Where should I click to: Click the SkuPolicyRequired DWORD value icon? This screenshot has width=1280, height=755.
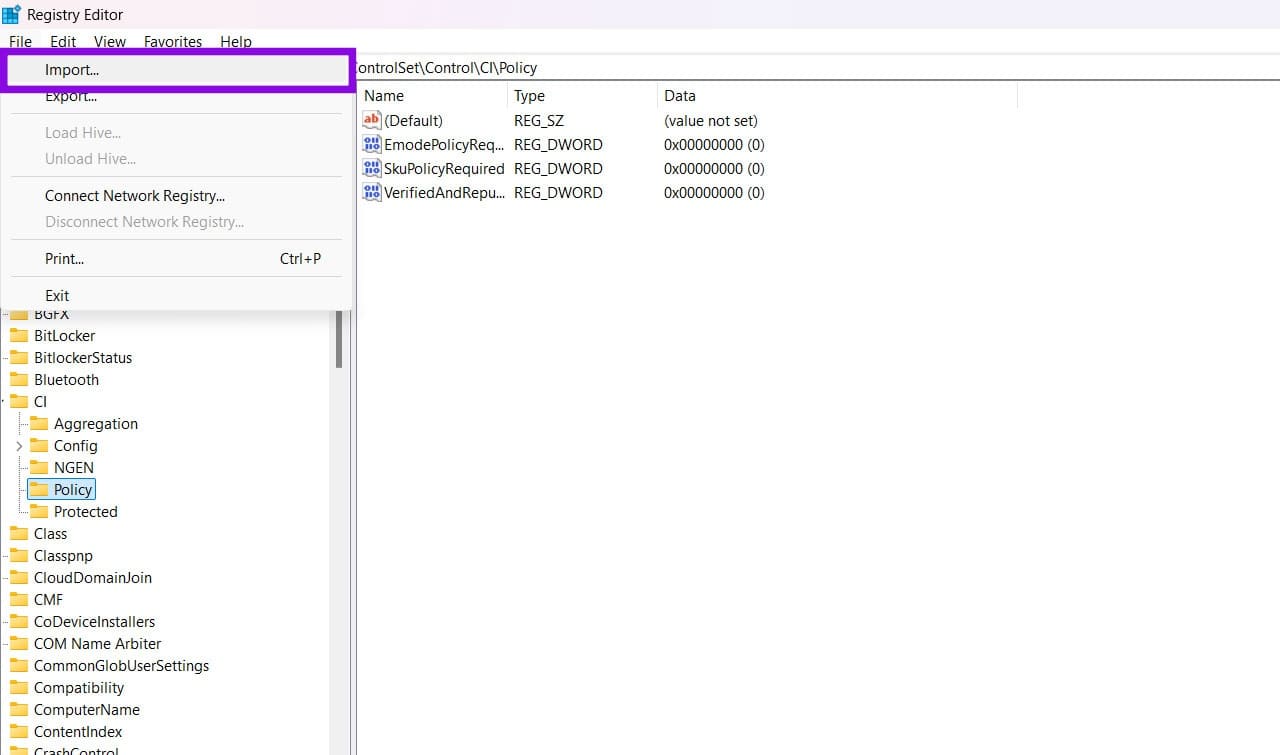372,168
